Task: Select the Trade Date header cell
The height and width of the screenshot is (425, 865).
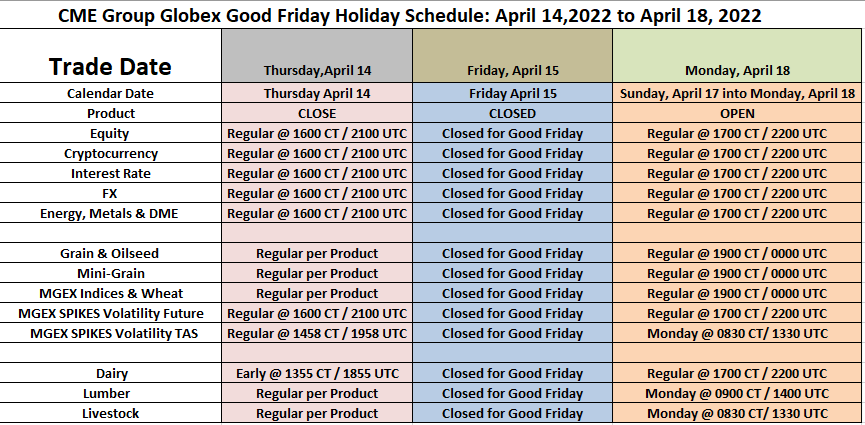Action: coord(110,67)
